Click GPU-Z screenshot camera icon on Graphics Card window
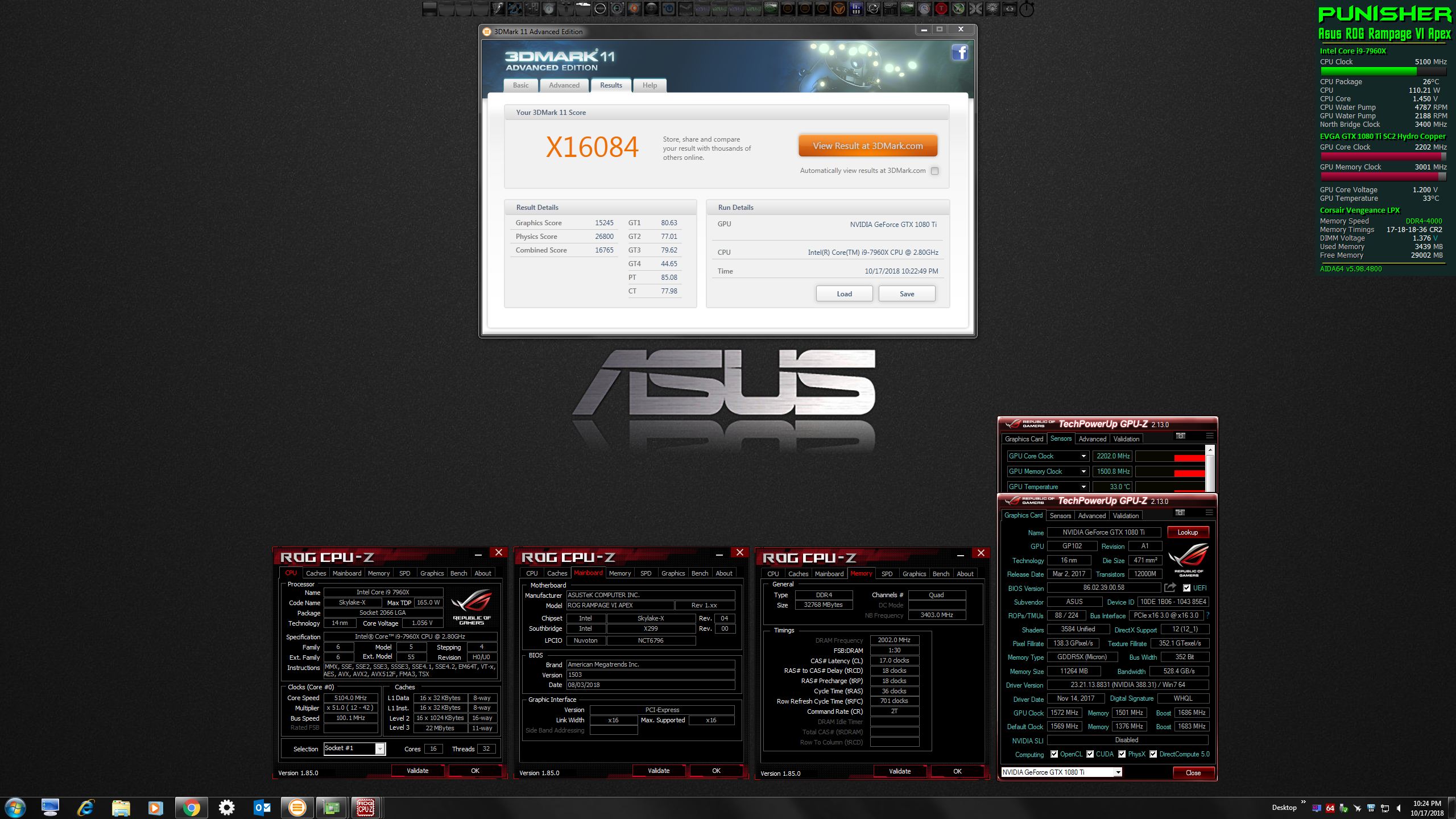Screen dimensions: 1456x819 click(x=1180, y=512)
